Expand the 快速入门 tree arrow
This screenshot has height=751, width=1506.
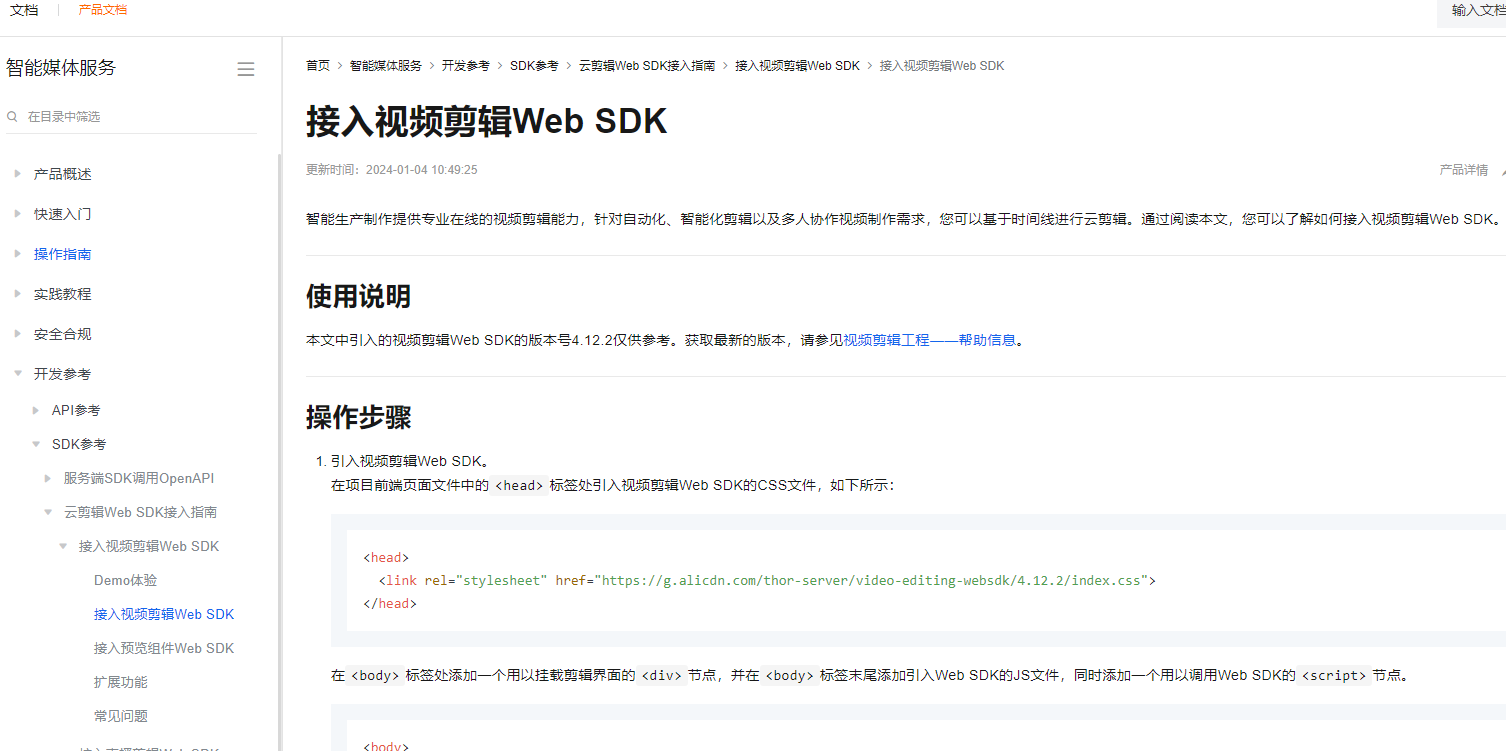(x=18, y=214)
